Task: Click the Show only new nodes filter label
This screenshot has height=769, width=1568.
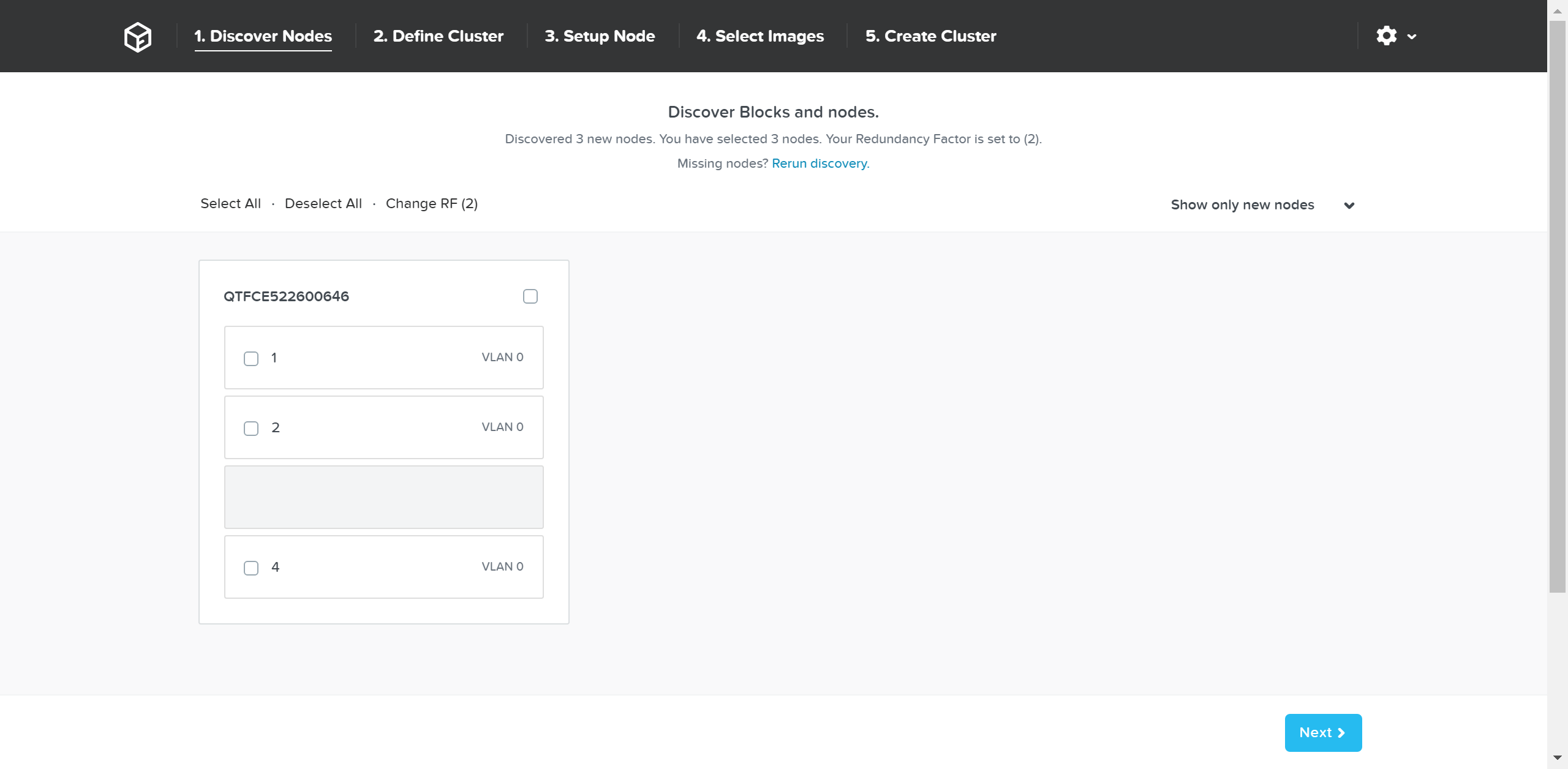Action: click(1242, 204)
